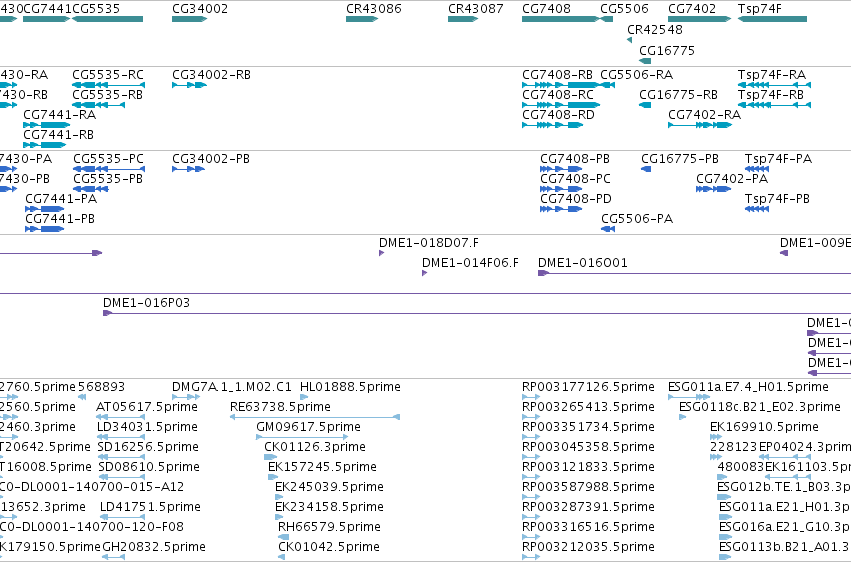Image resolution: width=851 pixels, height=562 pixels.
Task: Click EST HL01888.5prime label
Action: click(351, 387)
